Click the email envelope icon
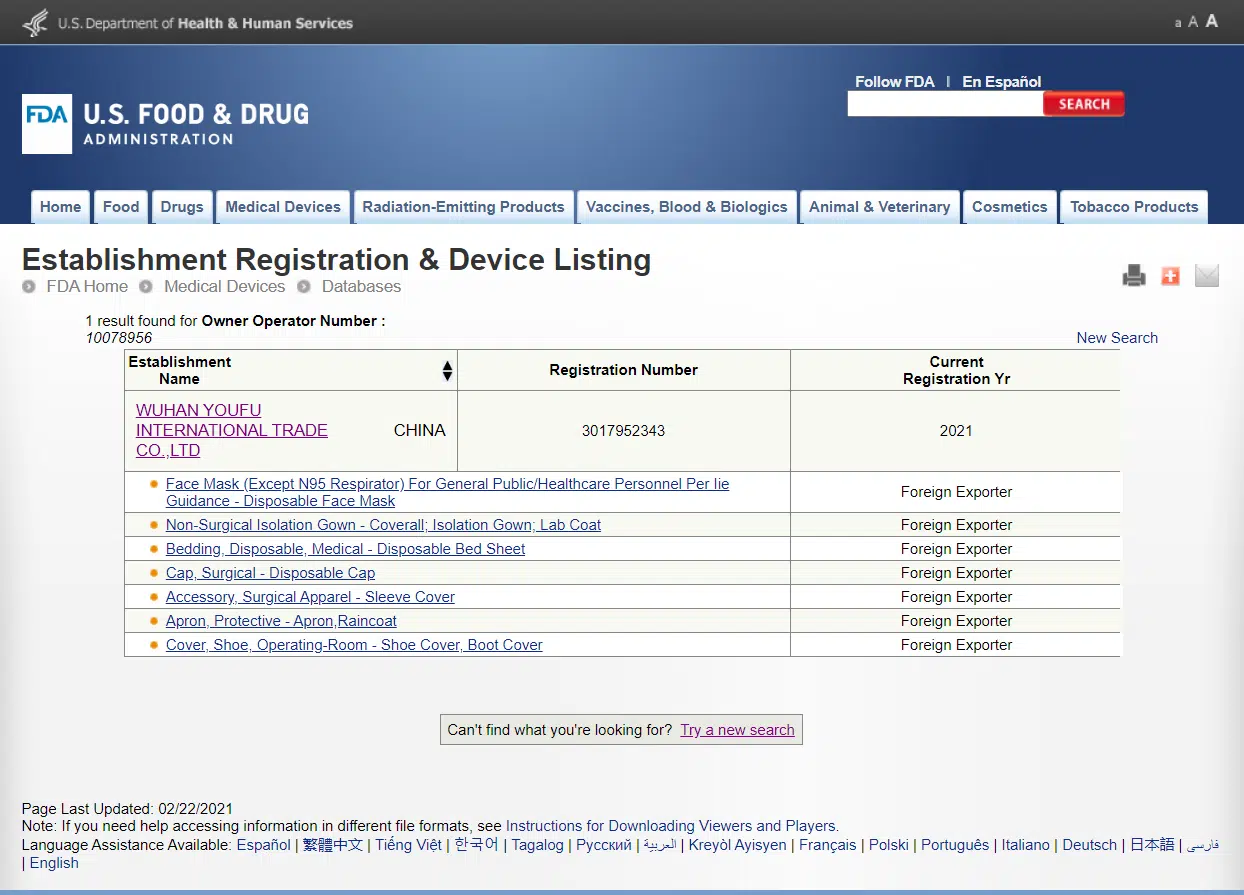1244x895 pixels. (x=1207, y=276)
